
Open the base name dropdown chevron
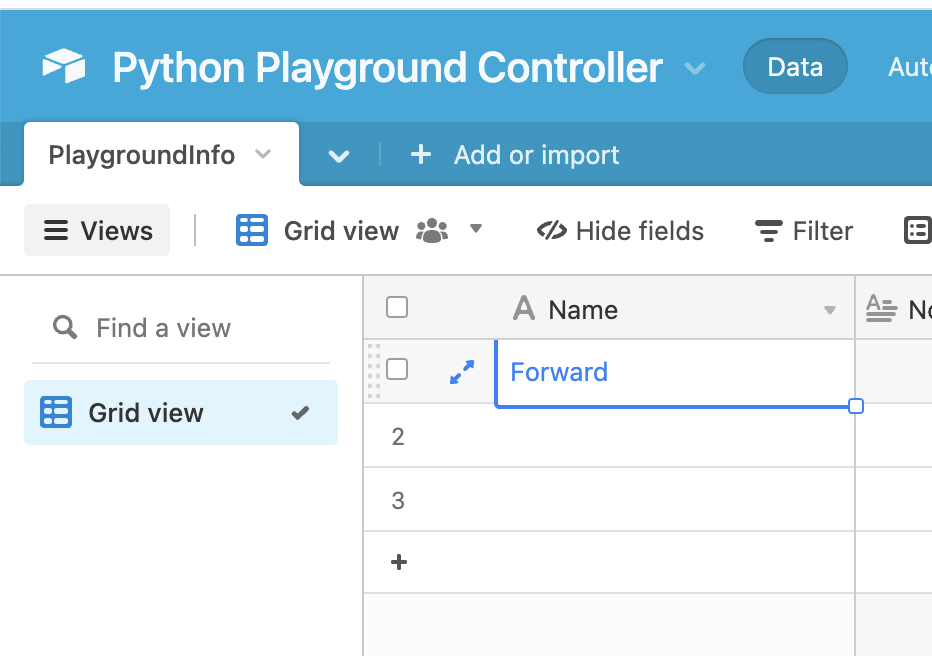tap(695, 68)
